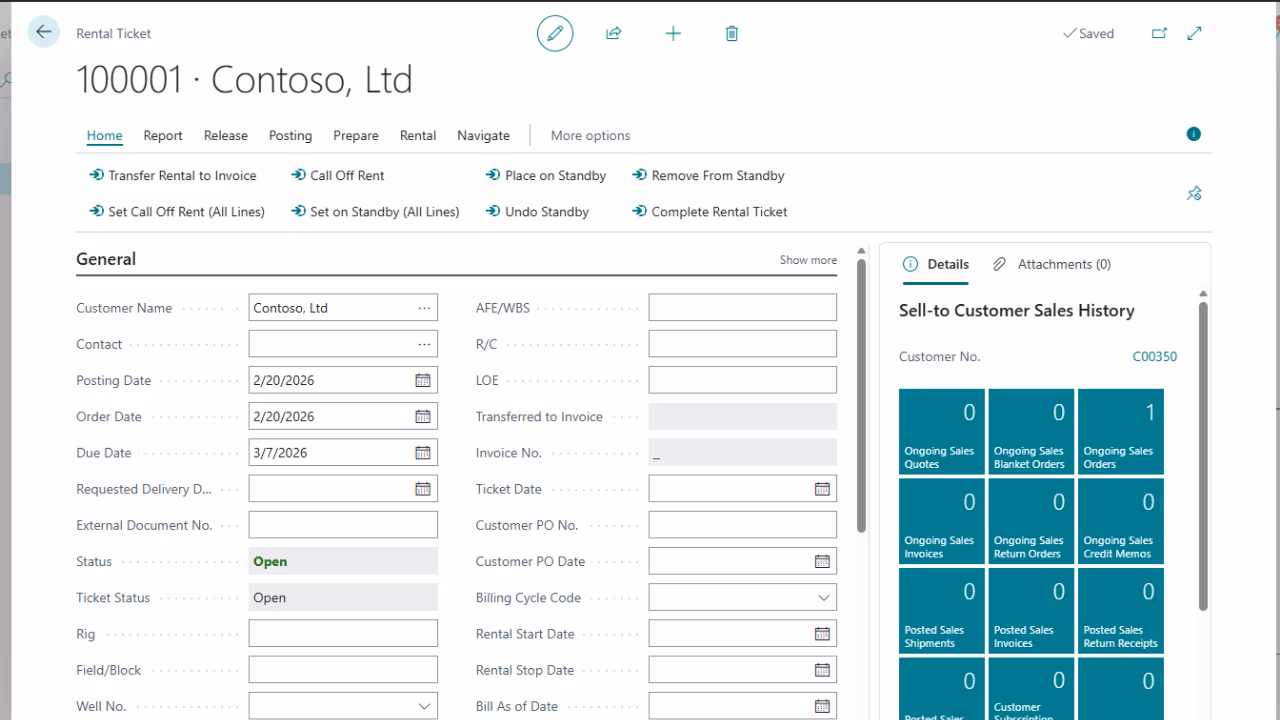Open the ticket in a new window
Viewport: 1280px width, 720px height.
tap(1159, 33)
